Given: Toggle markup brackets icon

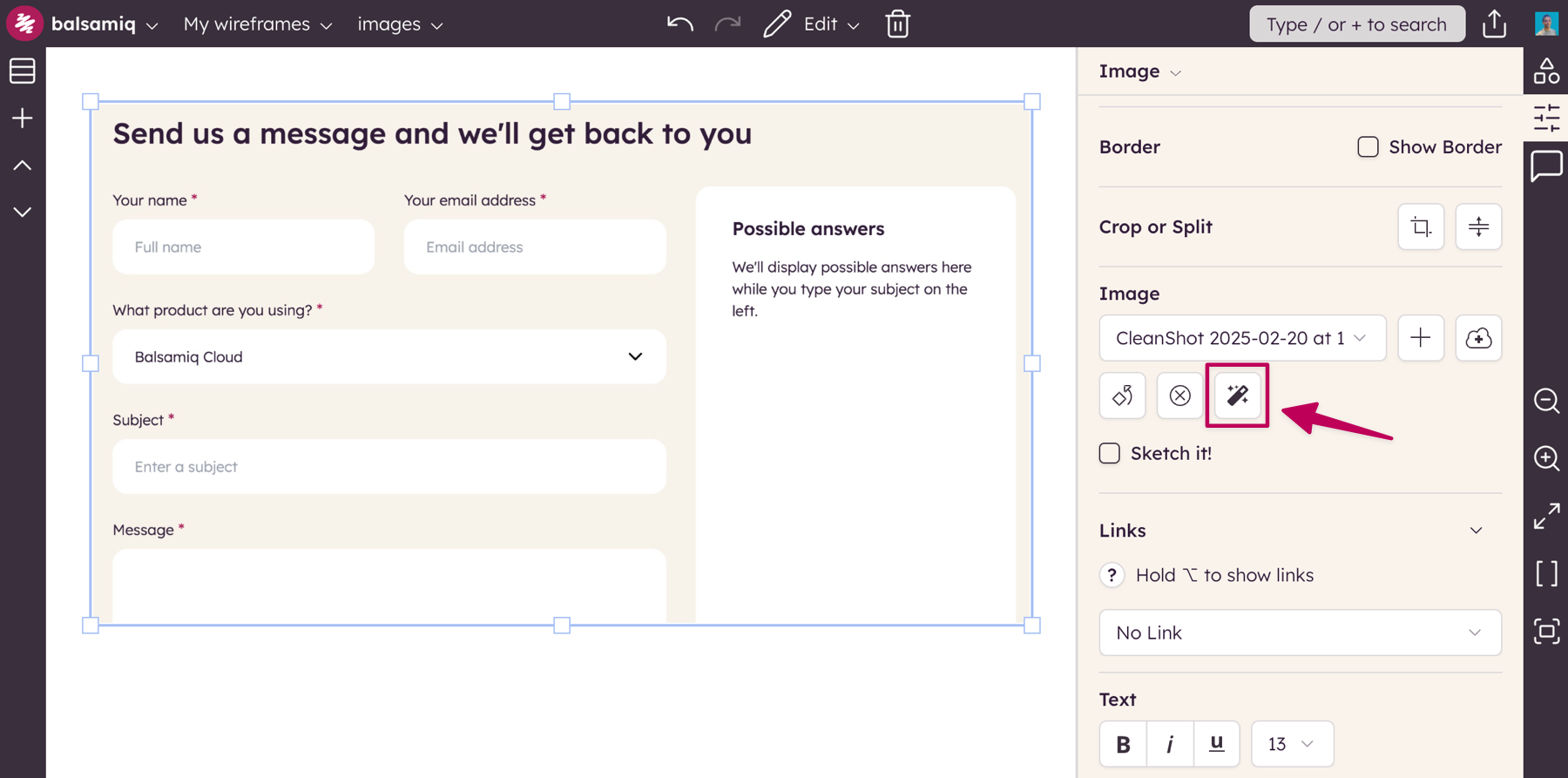Looking at the screenshot, I should click(x=1547, y=573).
